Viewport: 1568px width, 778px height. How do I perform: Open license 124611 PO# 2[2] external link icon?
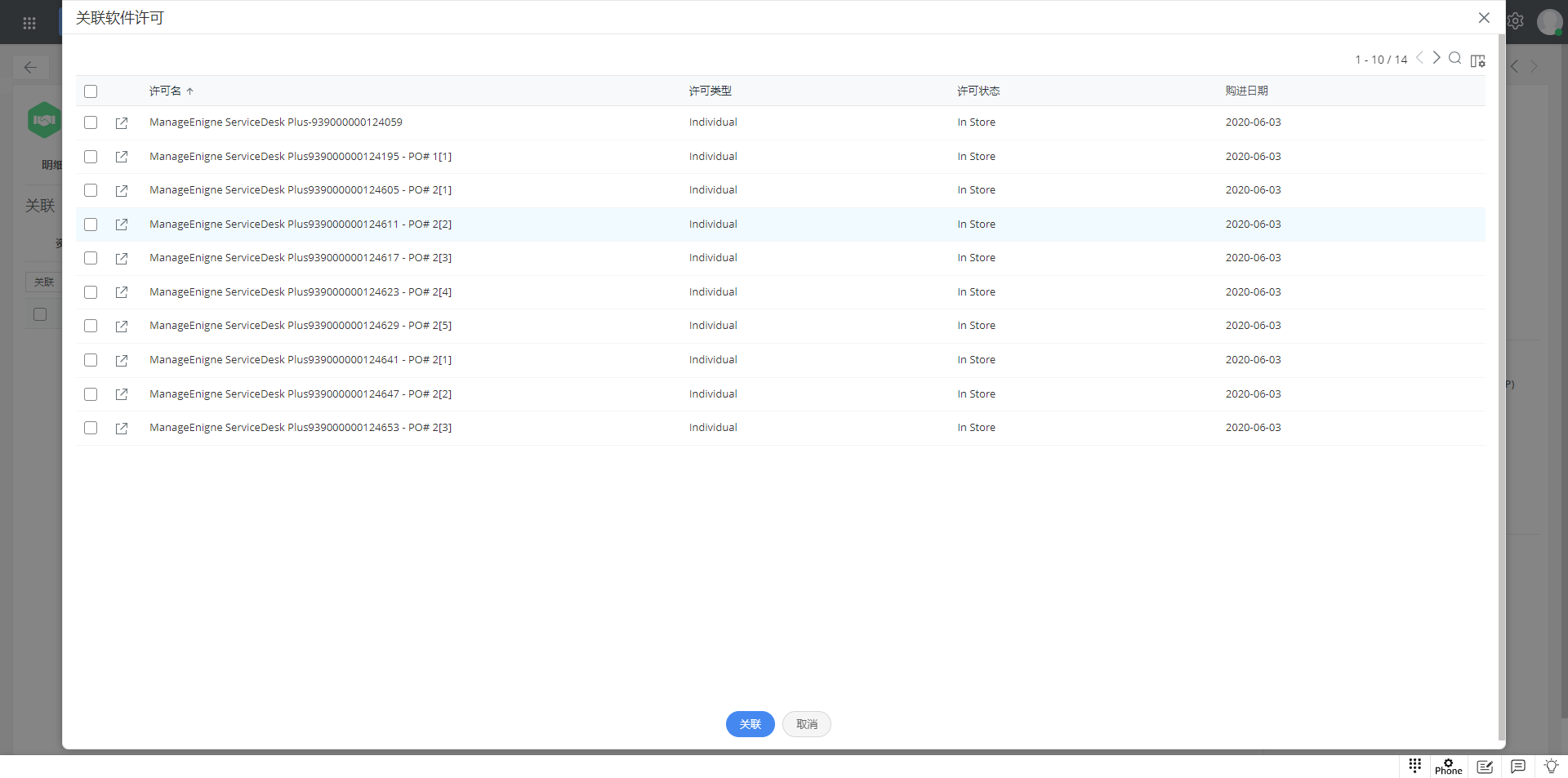pyautogui.click(x=122, y=225)
